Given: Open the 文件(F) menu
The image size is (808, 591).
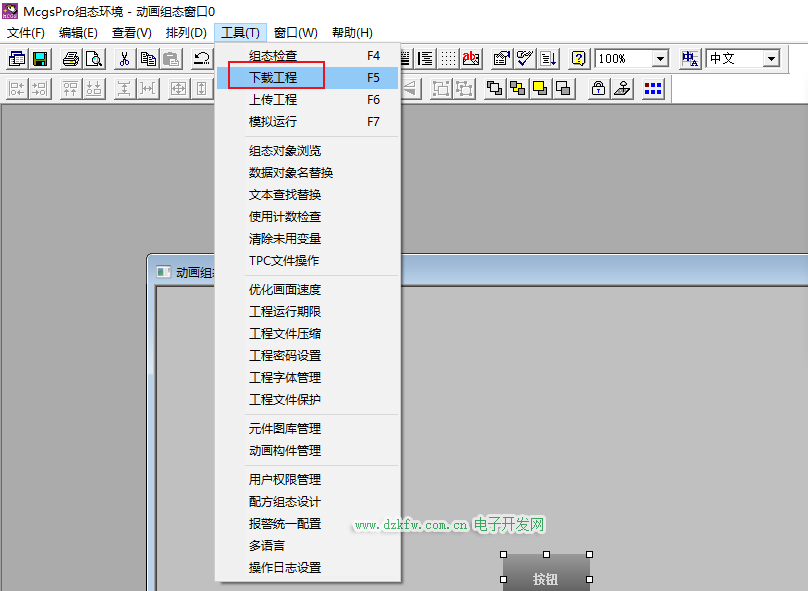Looking at the screenshot, I should pos(26,32).
